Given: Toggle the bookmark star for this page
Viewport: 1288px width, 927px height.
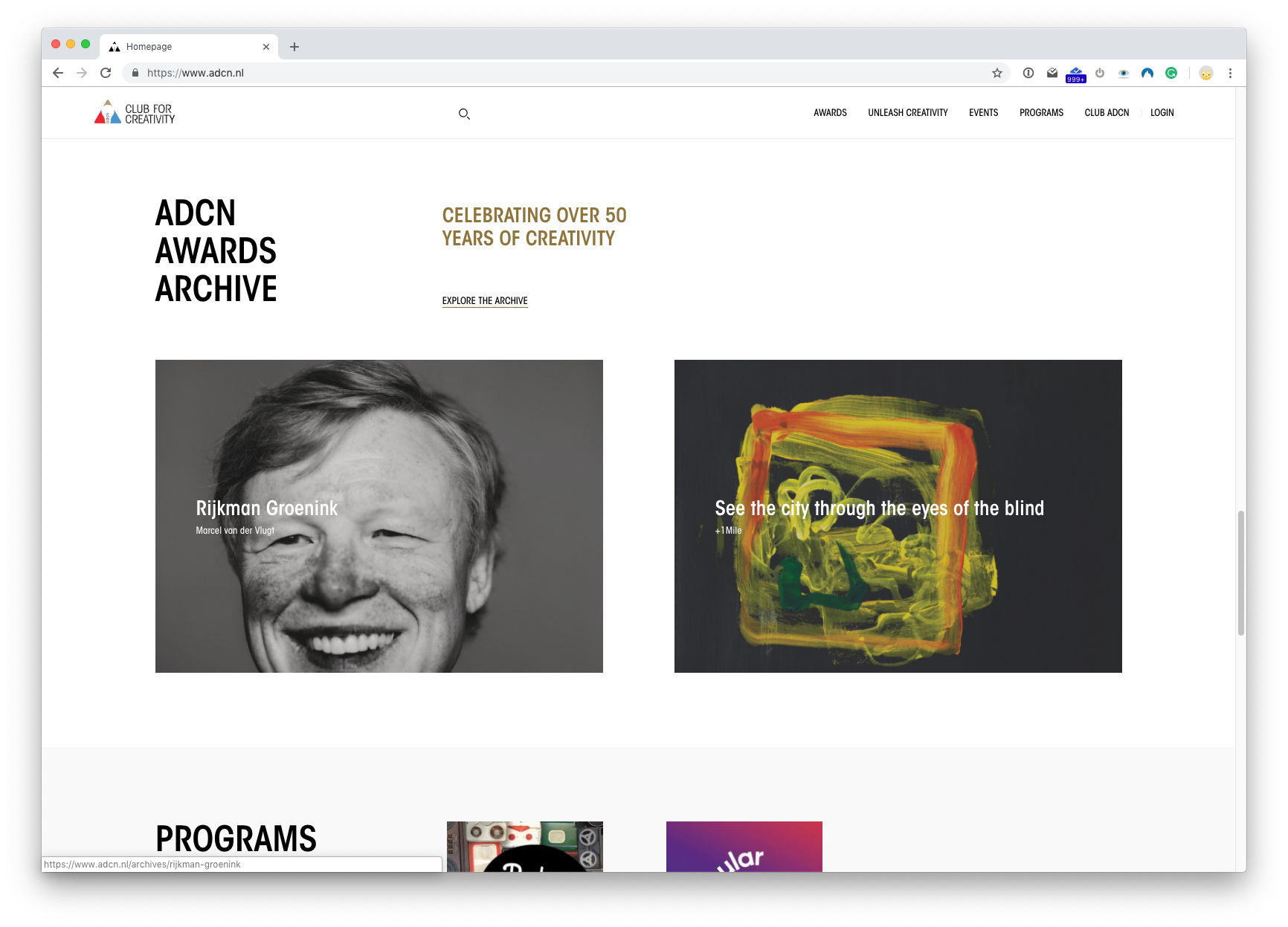Looking at the screenshot, I should pos(996,73).
